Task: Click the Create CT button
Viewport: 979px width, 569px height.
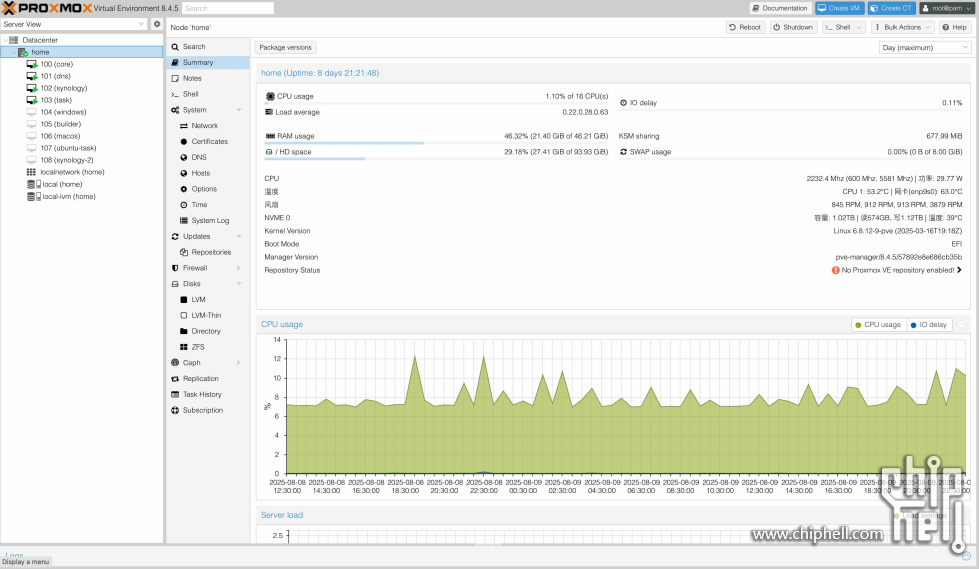Action: (891, 8)
